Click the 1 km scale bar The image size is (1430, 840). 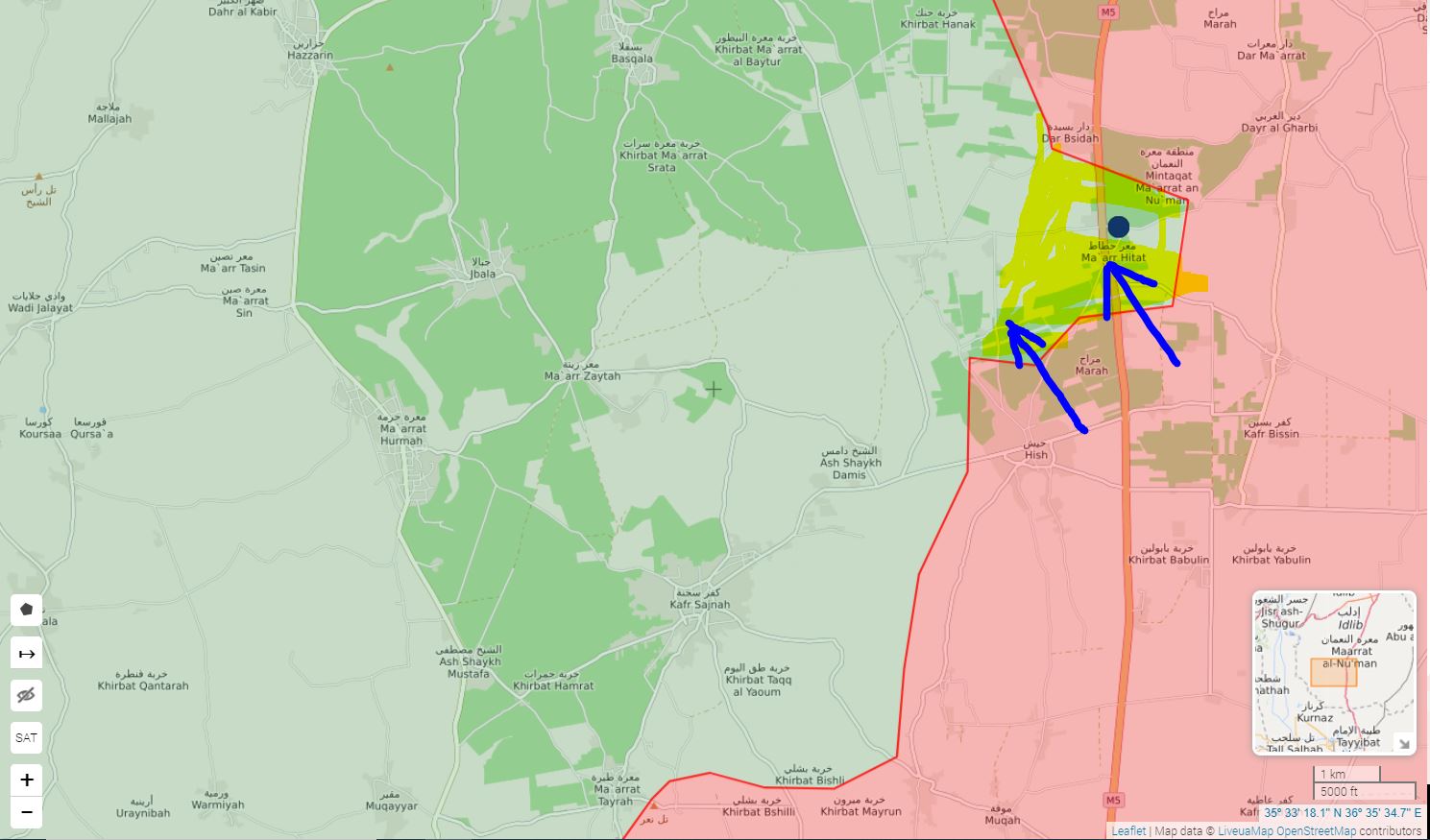coord(1345,774)
